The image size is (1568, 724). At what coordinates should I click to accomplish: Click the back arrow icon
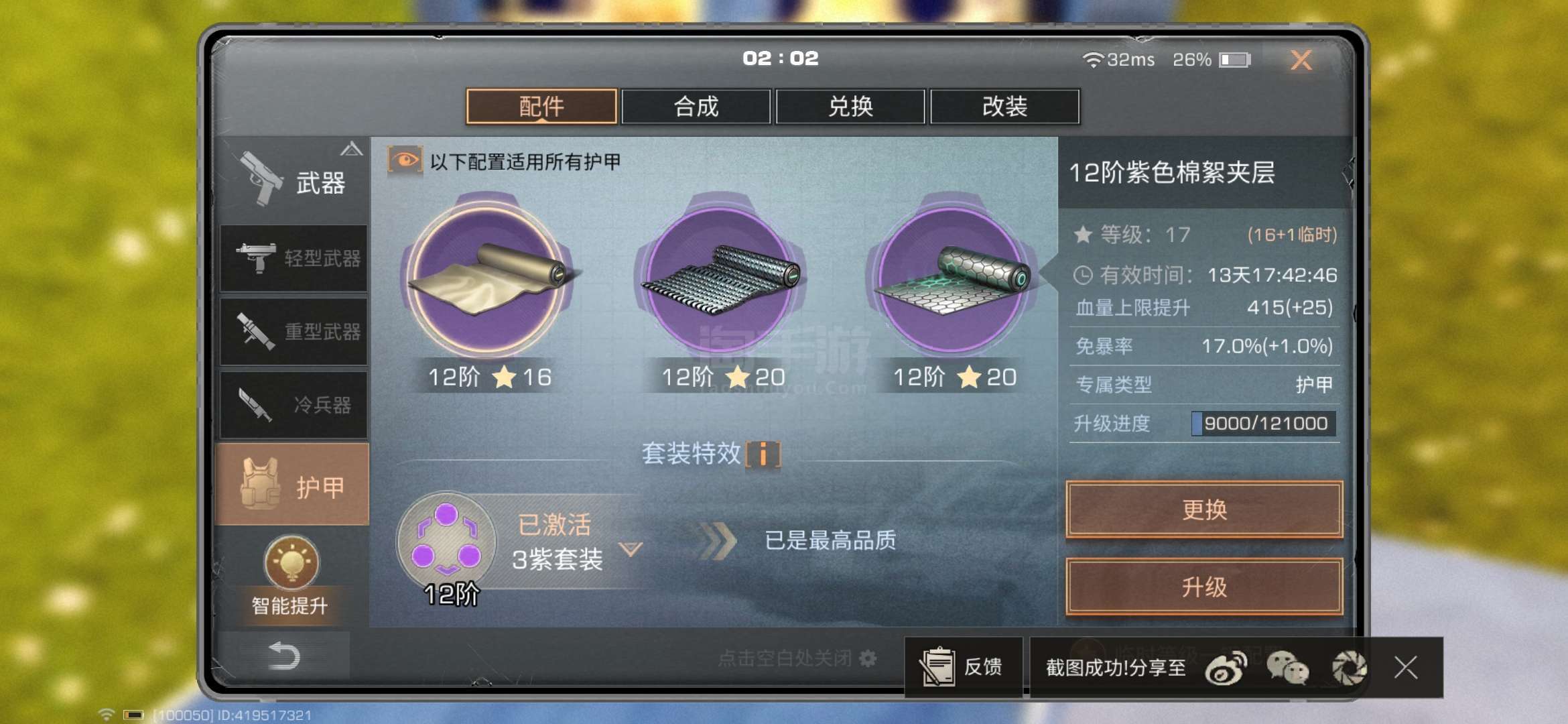tap(283, 655)
